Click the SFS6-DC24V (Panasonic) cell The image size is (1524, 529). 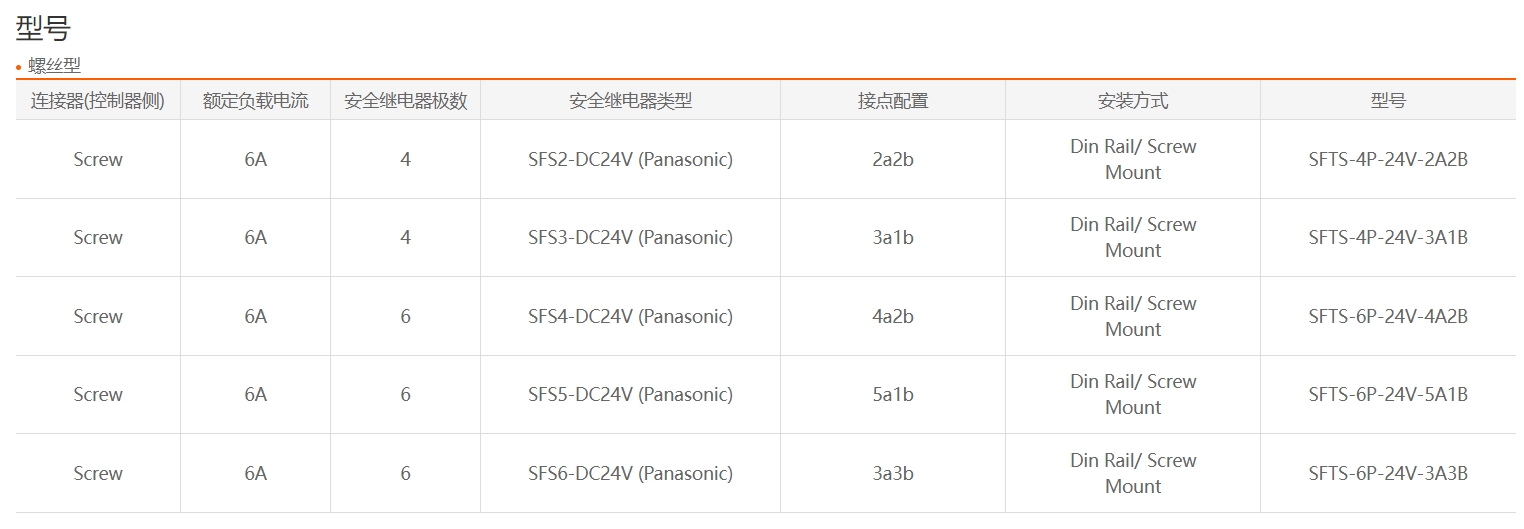pyautogui.click(x=631, y=473)
